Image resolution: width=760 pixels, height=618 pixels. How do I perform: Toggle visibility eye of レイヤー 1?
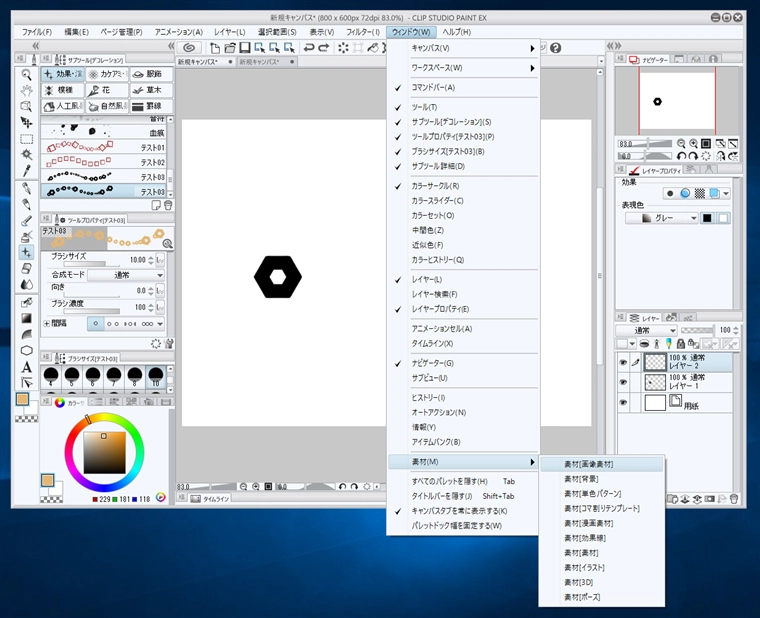pyautogui.click(x=623, y=382)
